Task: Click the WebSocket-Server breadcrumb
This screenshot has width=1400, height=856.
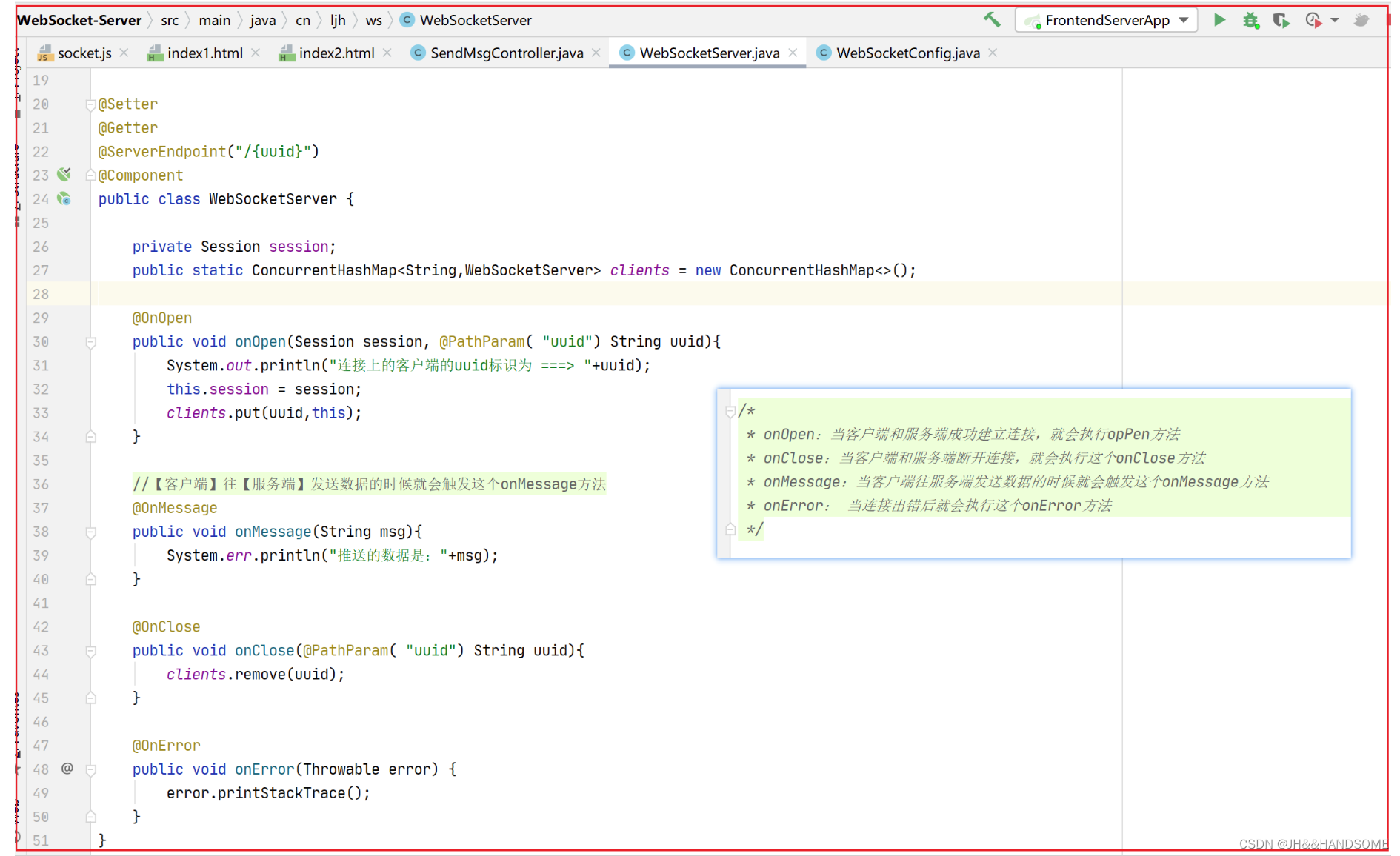Action: (x=79, y=20)
